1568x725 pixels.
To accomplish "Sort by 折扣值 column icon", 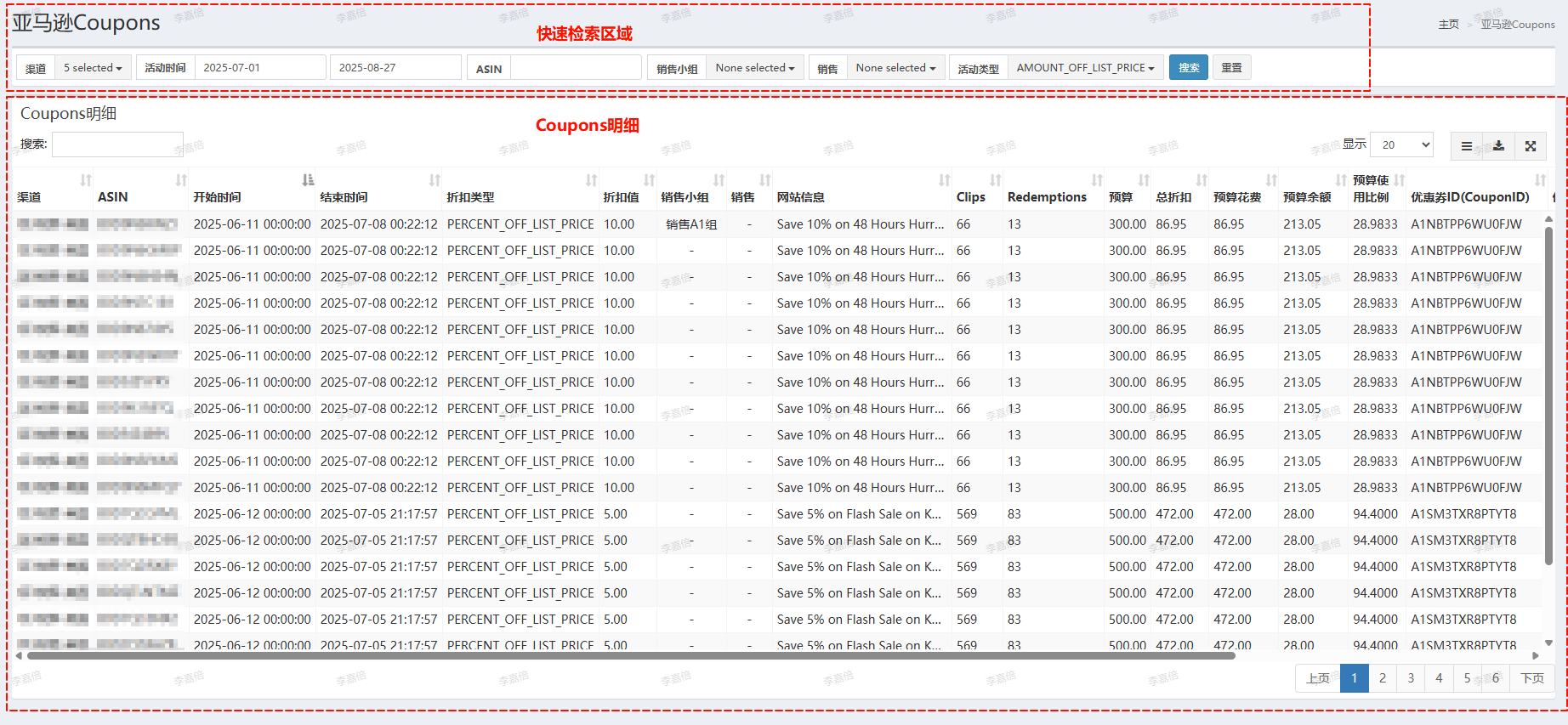I will coord(649,180).
